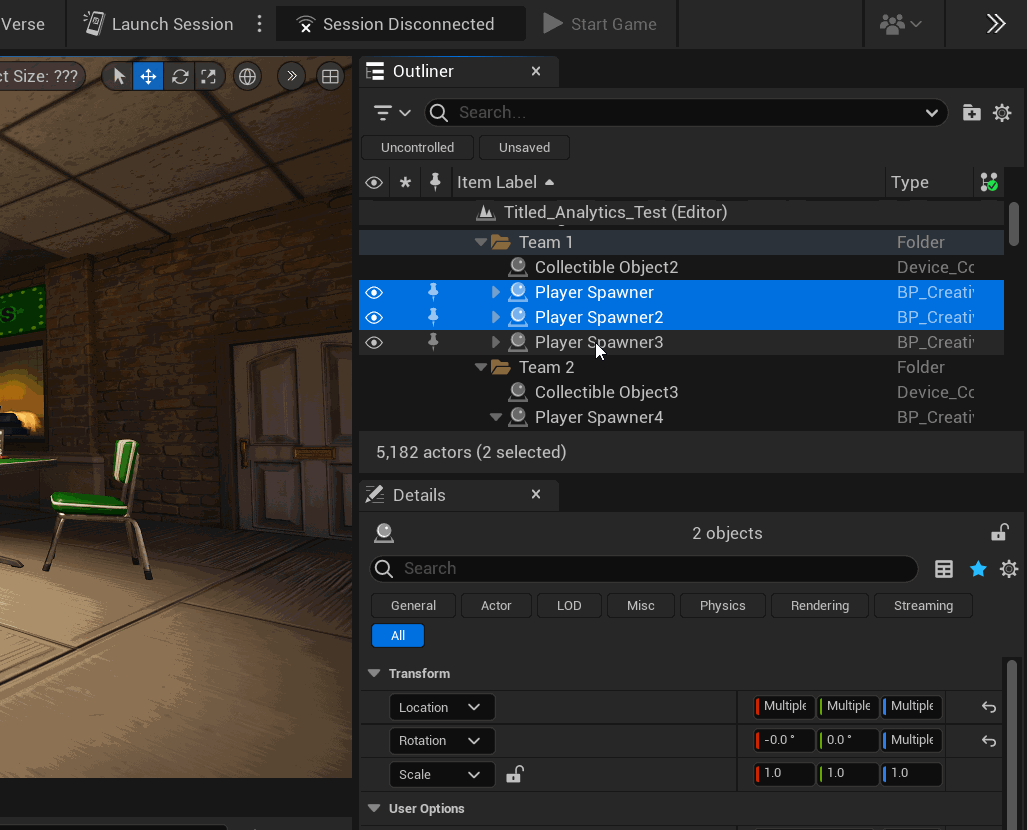
Task: Hide Player Spawner2 via eye icon
Action: (374, 317)
